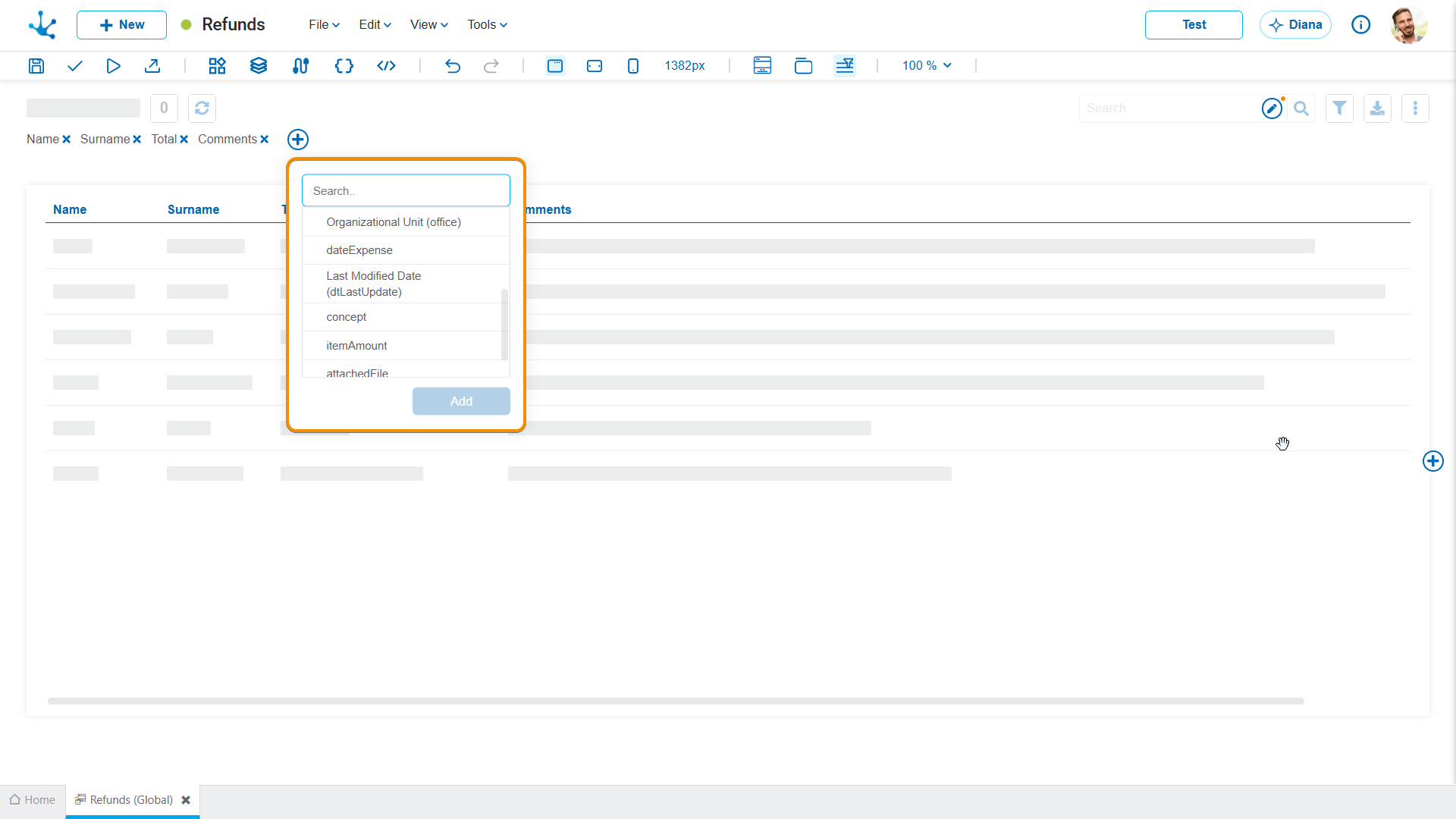The width and height of the screenshot is (1456, 819).
Task: Click the export/publish arrow icon
Action: (x=152, y=66)
